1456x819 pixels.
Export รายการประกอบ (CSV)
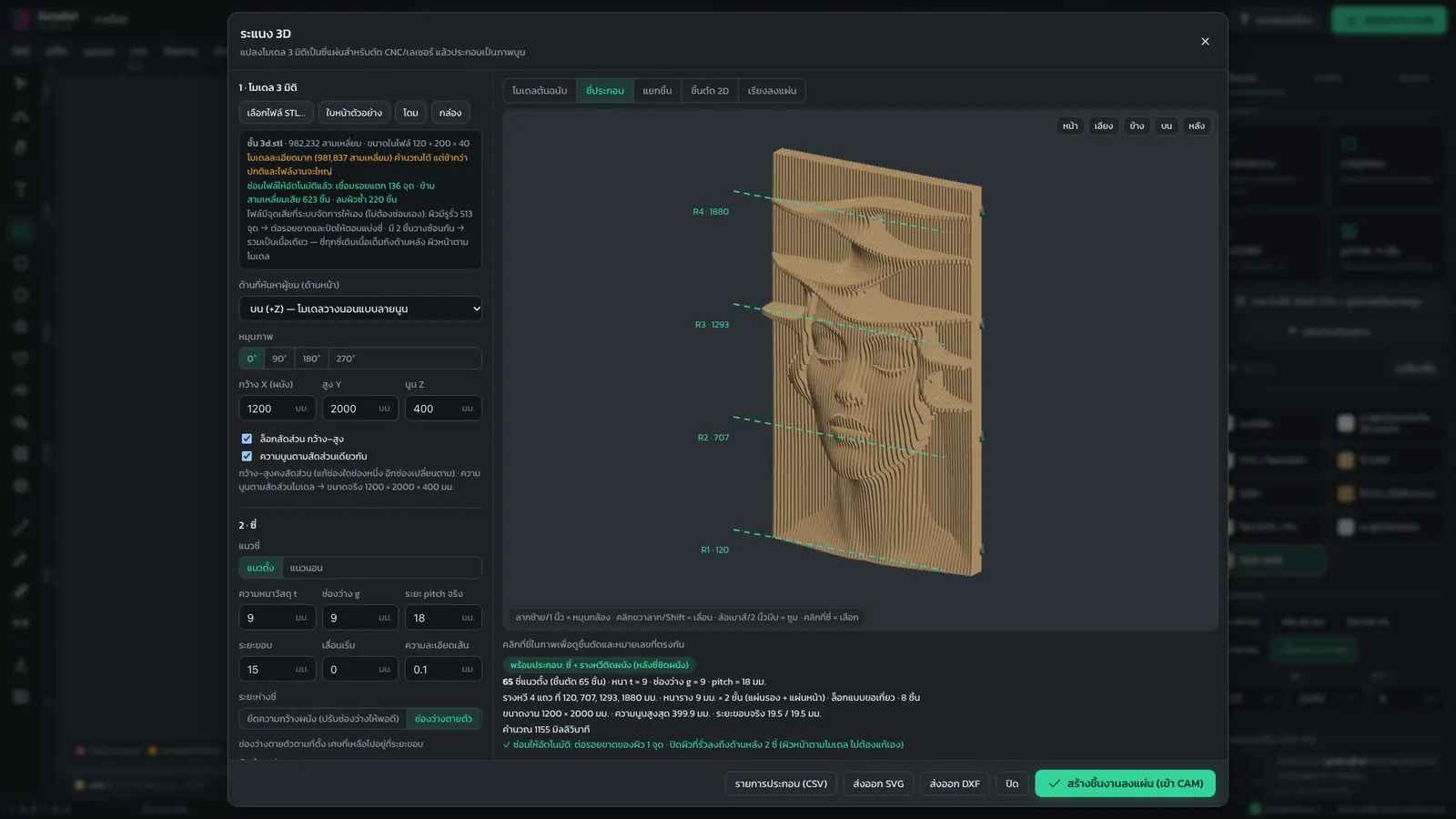click(781, 784)
